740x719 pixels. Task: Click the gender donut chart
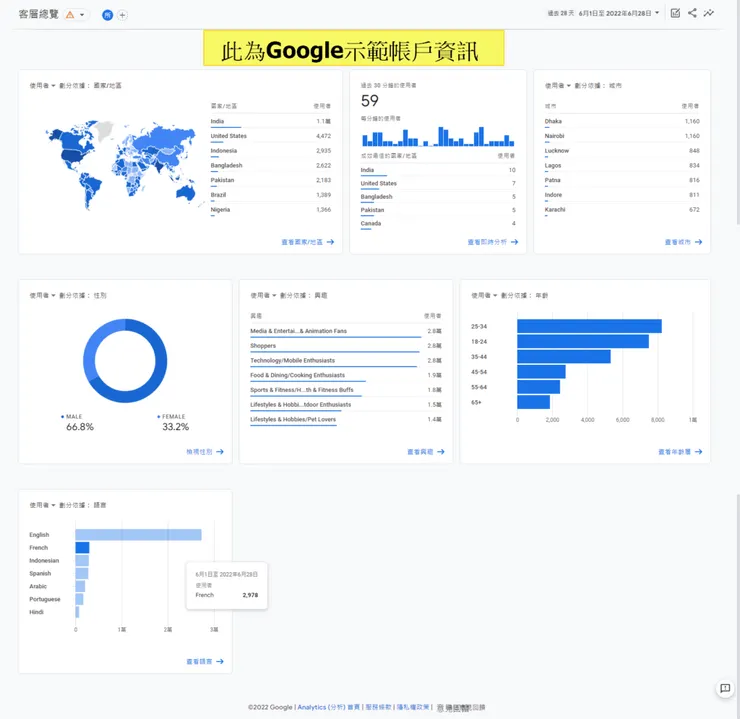click(125, 361)
